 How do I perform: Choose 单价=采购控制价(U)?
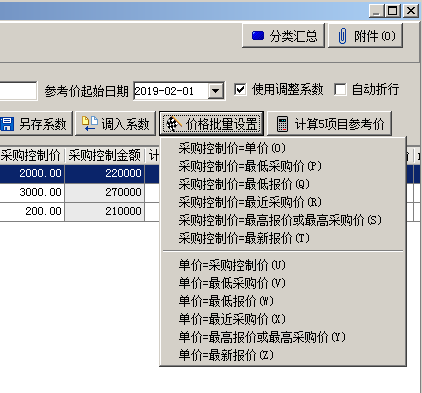[x=232, y=265]
